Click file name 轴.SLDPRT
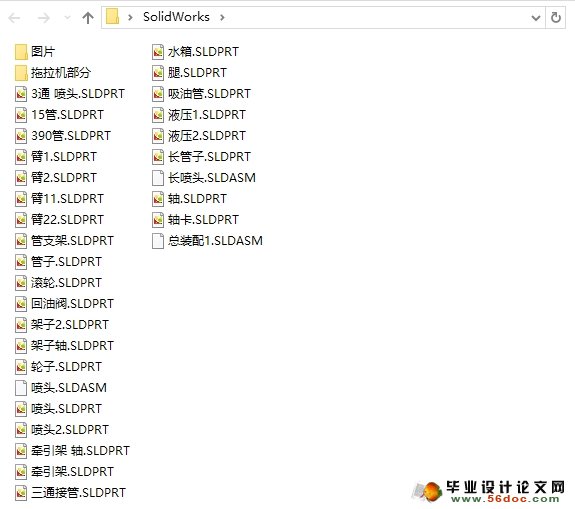The width and height of the screenshot is (575, 509). tap(197, 198)
